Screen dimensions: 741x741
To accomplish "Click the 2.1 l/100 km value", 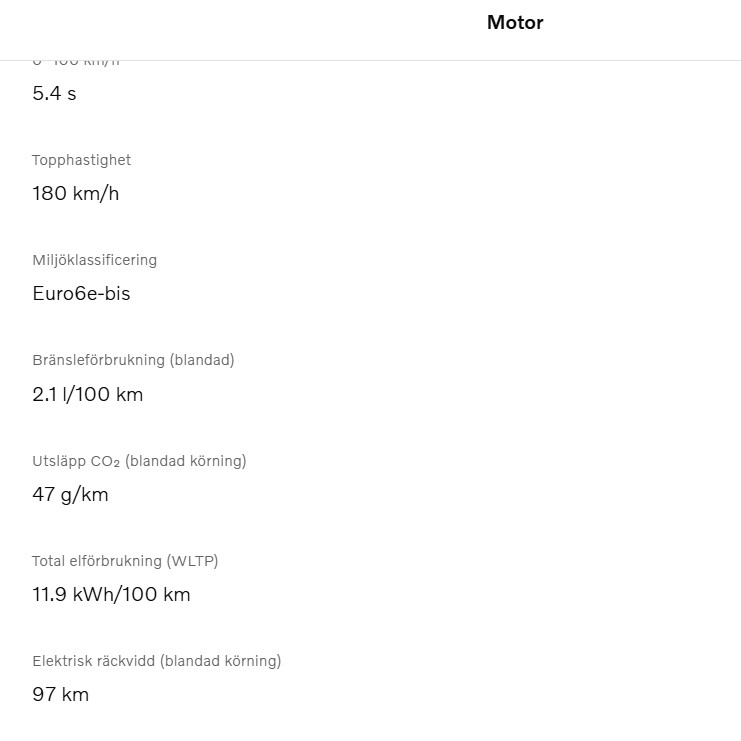I will click(87, 394).
